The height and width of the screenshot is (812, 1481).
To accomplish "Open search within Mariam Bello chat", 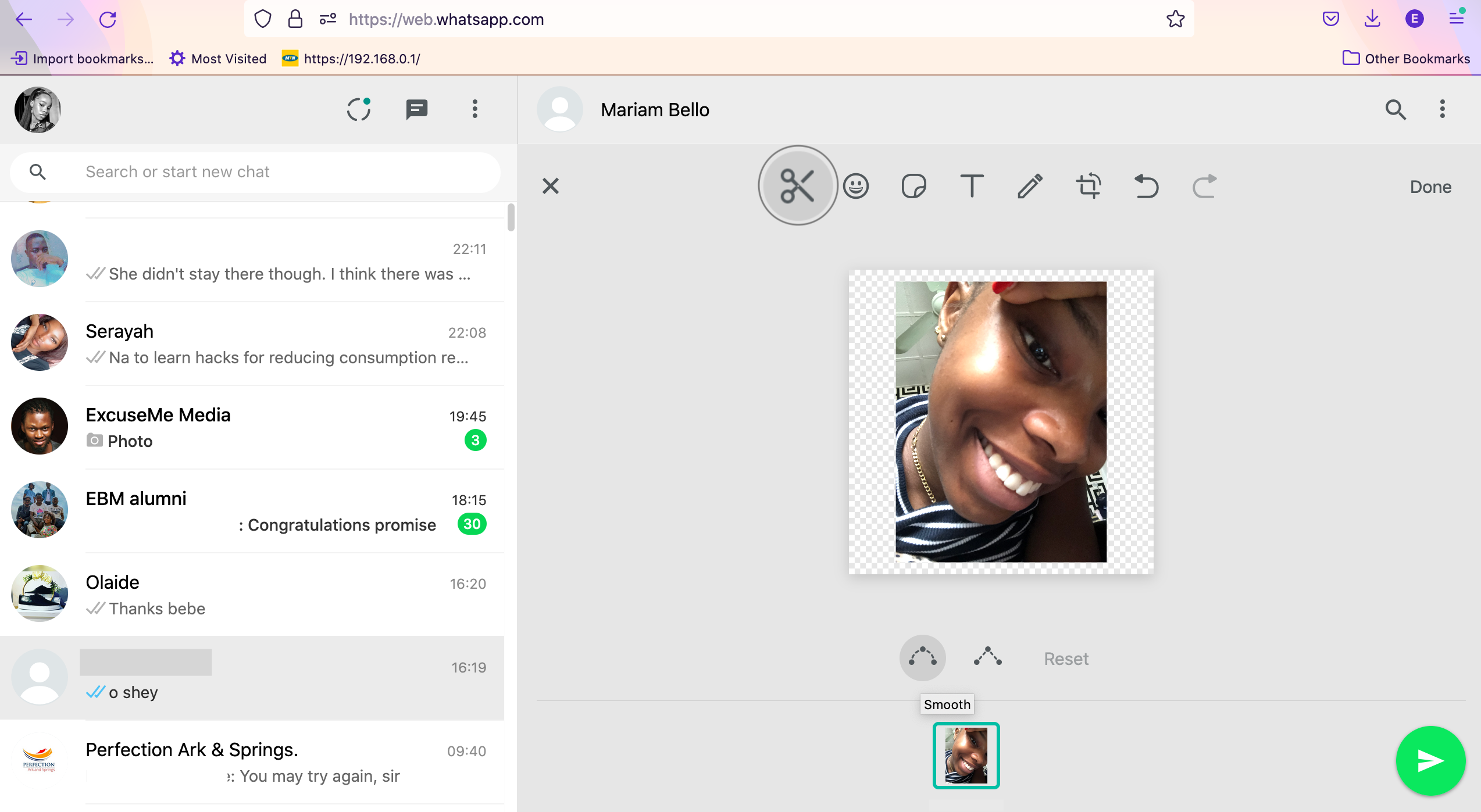I will pos(1396,109).
